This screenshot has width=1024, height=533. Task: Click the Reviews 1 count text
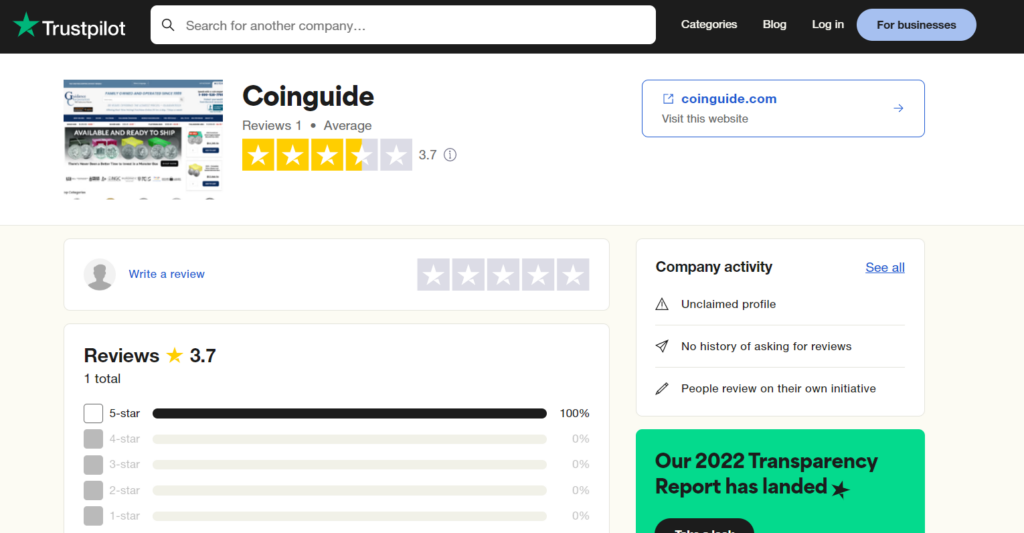272,125
